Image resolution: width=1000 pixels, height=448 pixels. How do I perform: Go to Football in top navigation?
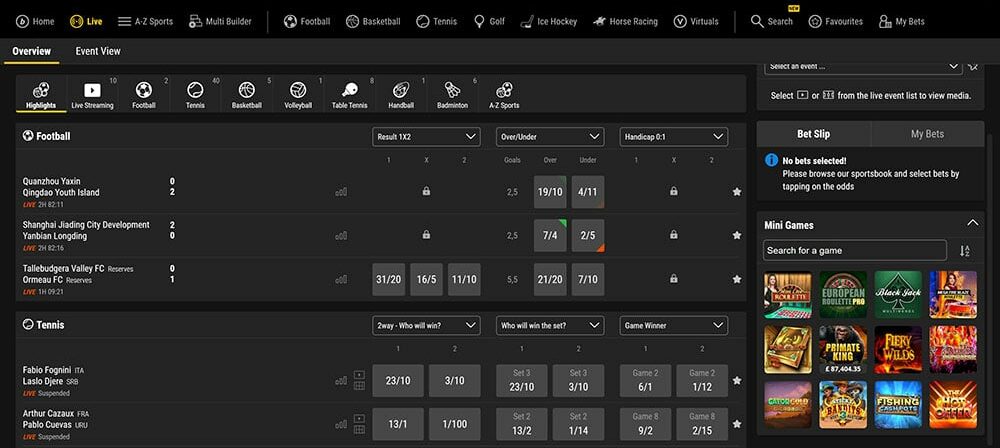(307, 21)
